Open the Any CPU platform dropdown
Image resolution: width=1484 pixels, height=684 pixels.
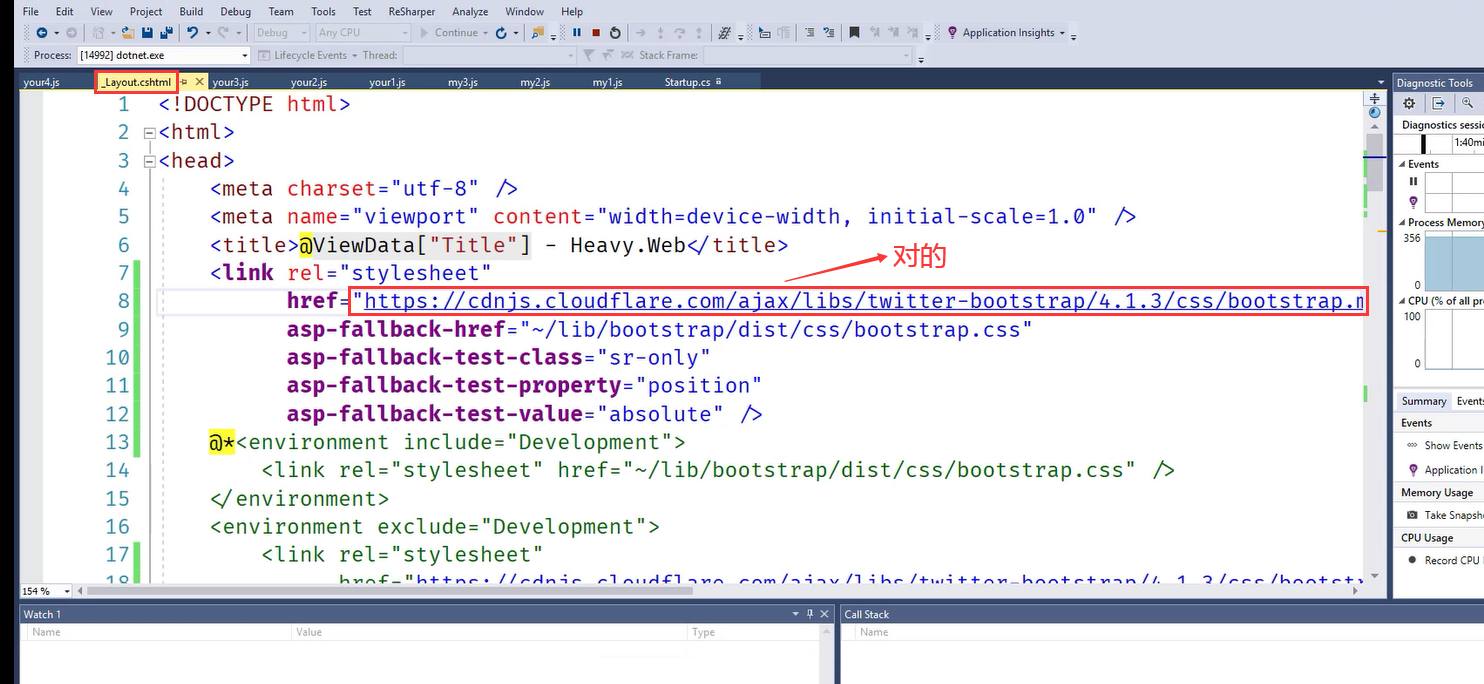pos(405,33)
